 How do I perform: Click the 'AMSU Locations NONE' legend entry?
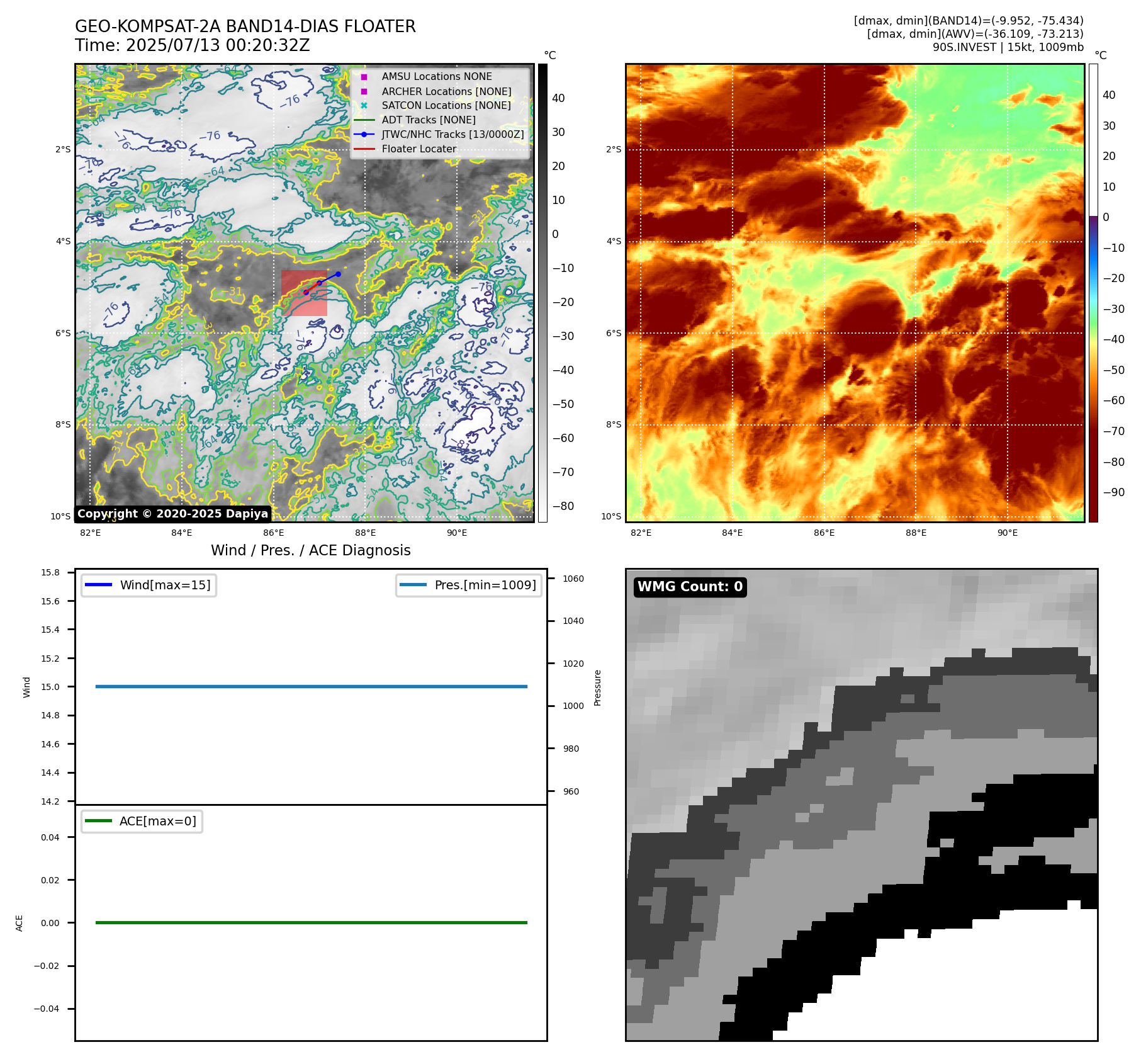[437, 76]
